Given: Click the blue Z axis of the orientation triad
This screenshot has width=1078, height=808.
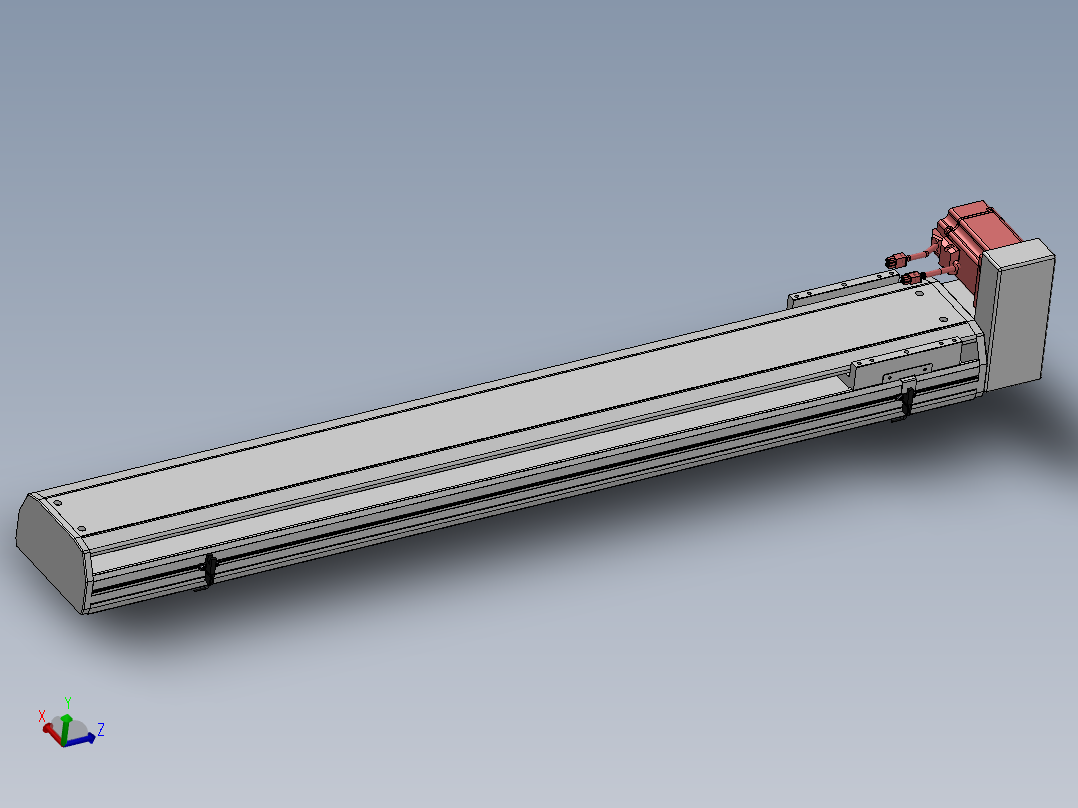Looking at the screenshot, I should click(80, 741).
